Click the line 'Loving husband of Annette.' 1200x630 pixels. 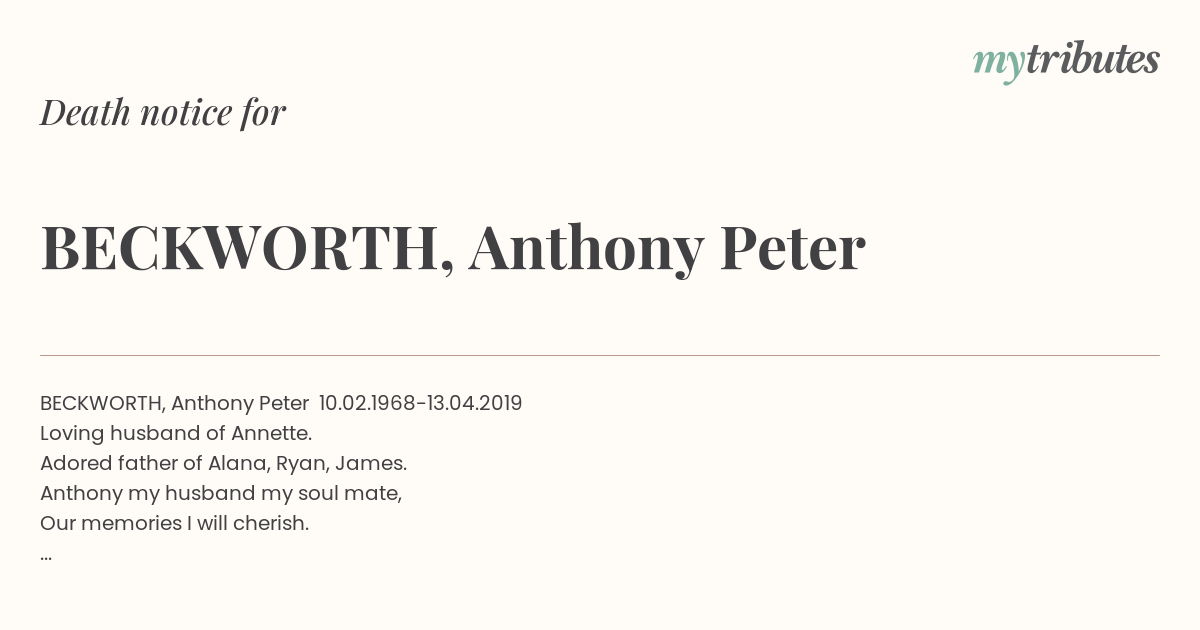(x=176, y=433)
